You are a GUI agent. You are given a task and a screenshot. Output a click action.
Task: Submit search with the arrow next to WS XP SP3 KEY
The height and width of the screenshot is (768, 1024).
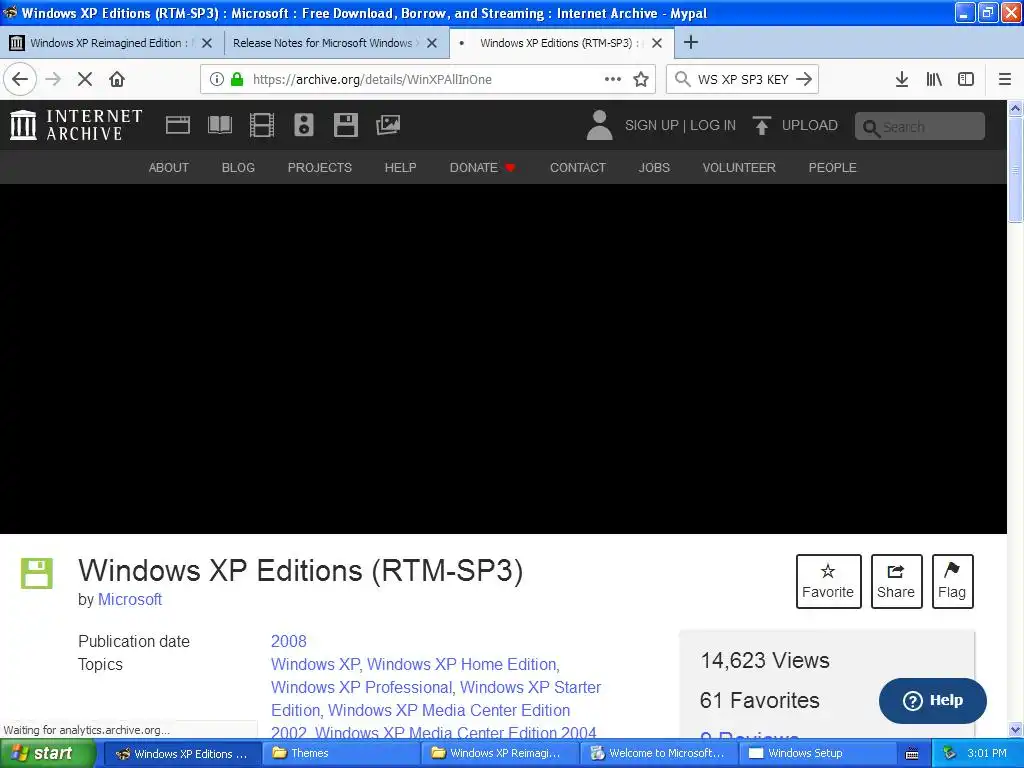805,79
